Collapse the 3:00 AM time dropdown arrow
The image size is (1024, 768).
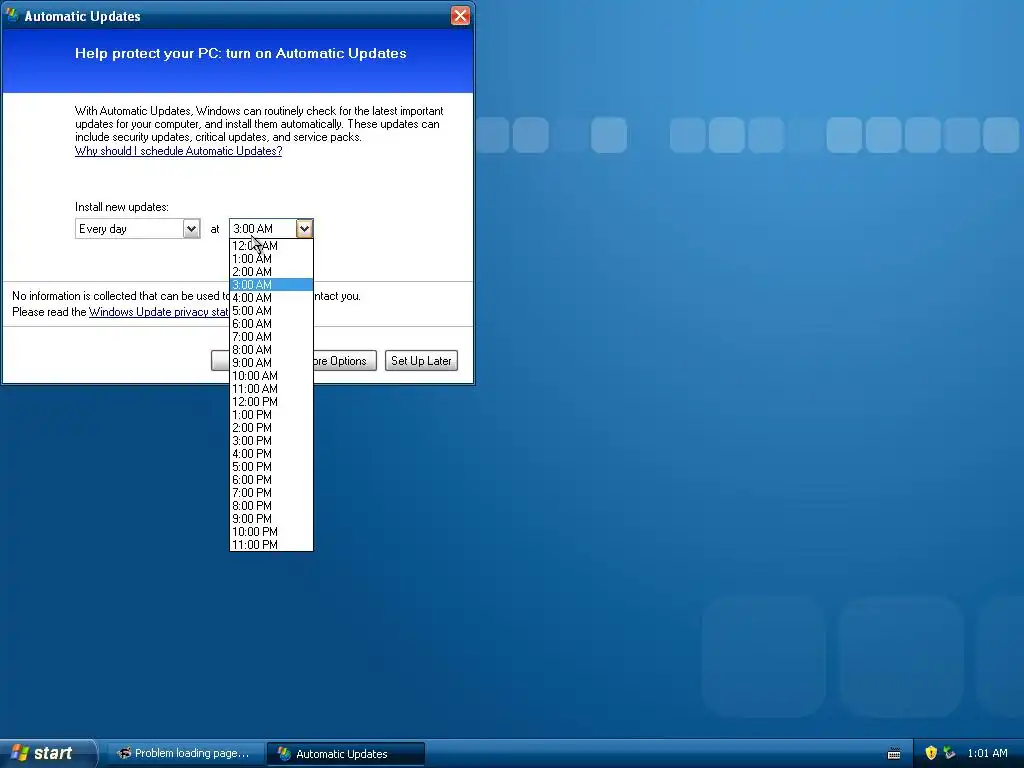point(304,229)
